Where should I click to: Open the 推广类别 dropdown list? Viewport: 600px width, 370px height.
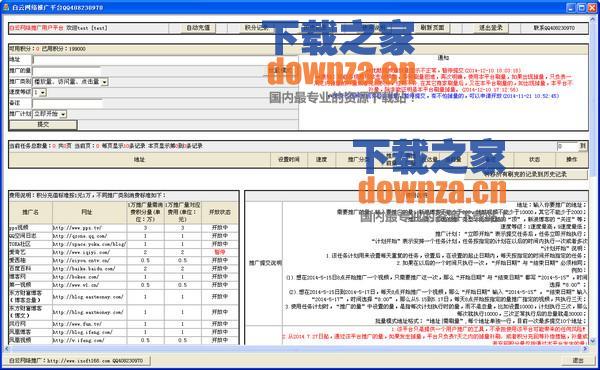(104, 82)
